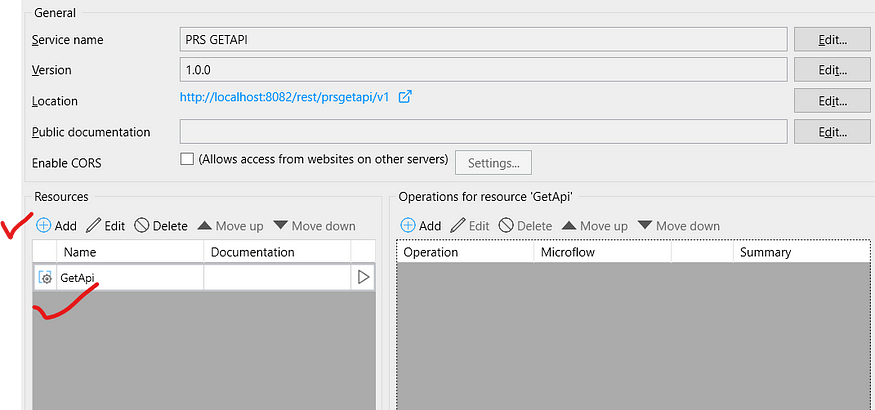
Task: Add a new resource in Resources panel
Action: tap(56, 226)
